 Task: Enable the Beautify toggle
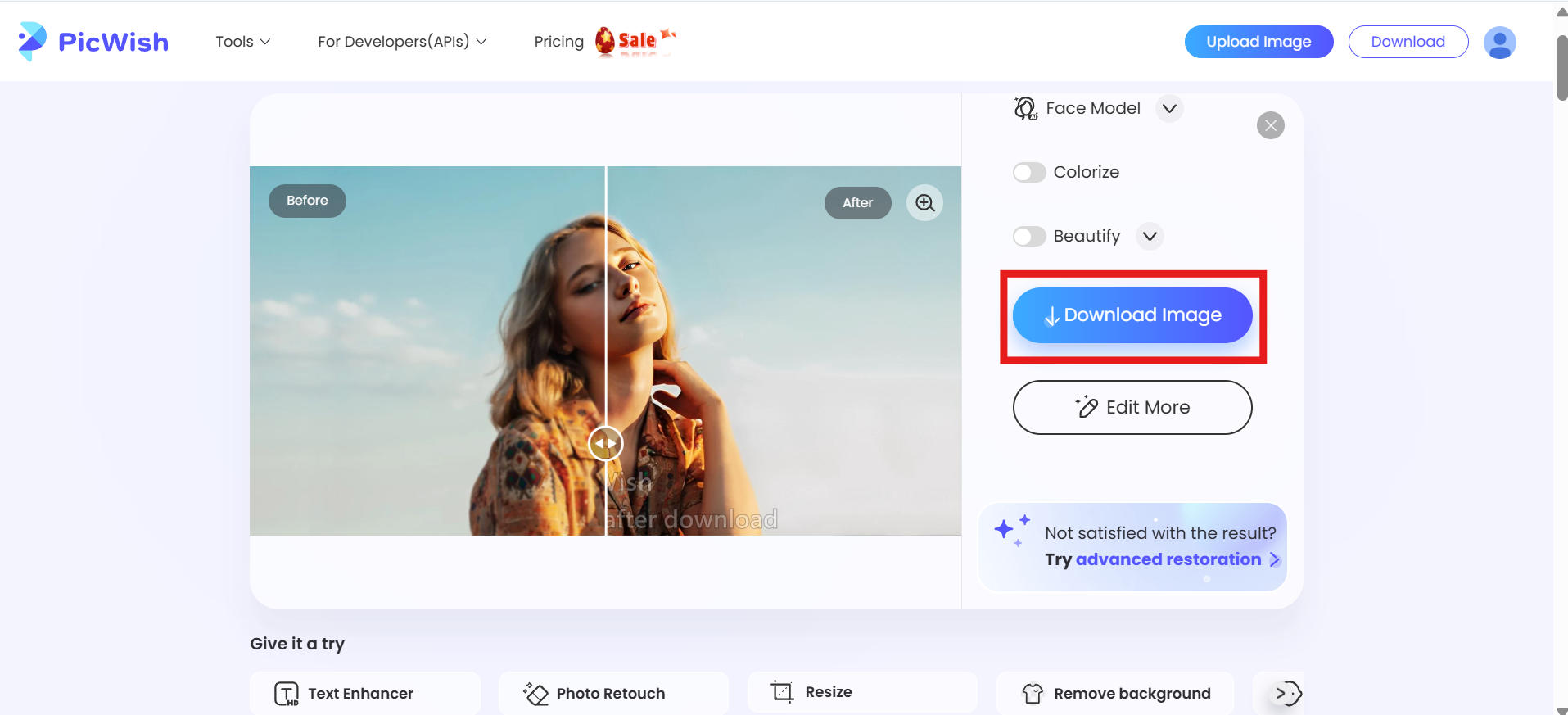(1029, 236)
